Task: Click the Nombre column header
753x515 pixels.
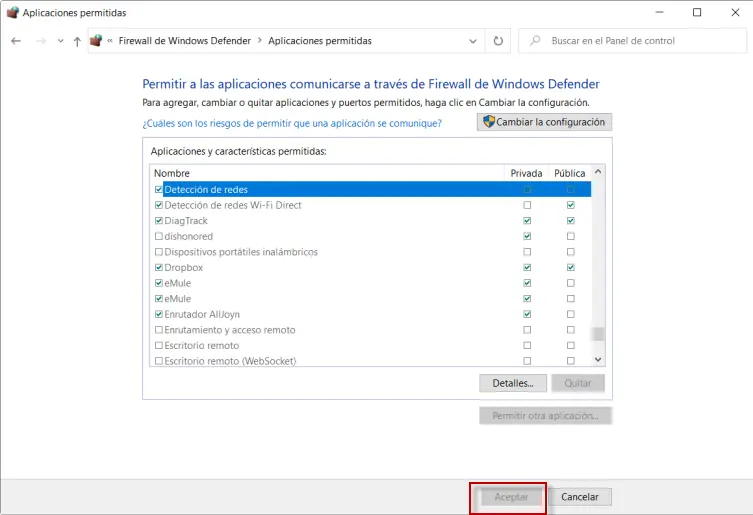Action: click(x=172, y=173)
